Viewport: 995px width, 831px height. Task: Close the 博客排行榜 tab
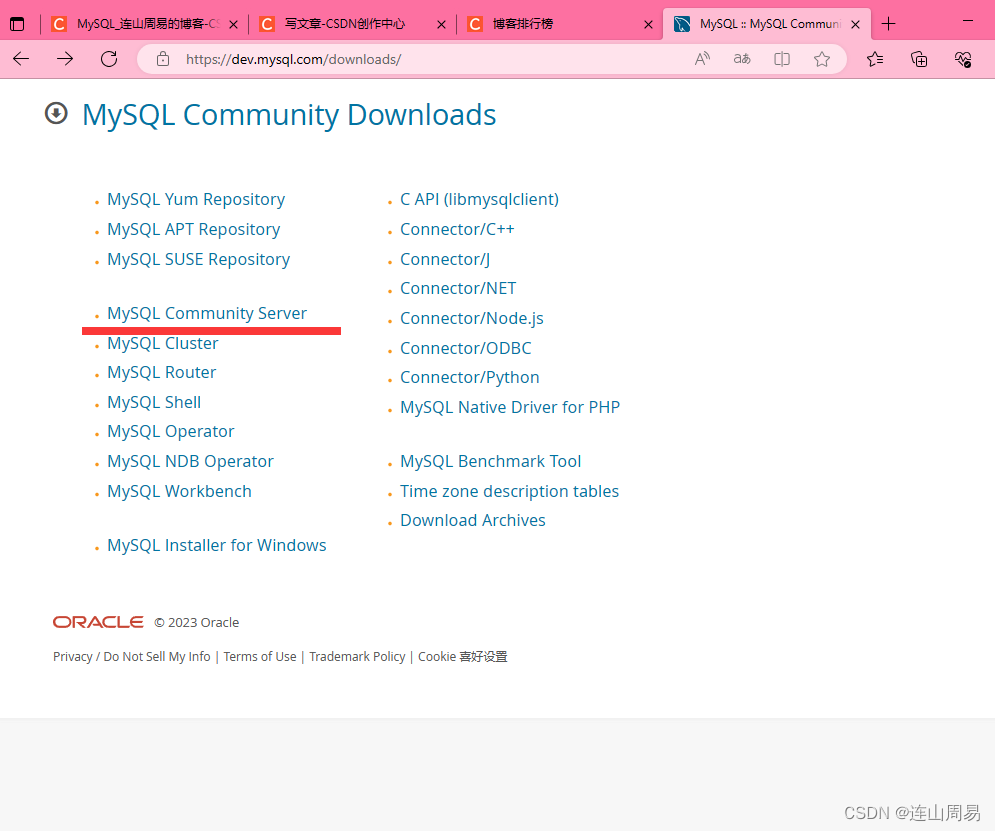(648, 25)
